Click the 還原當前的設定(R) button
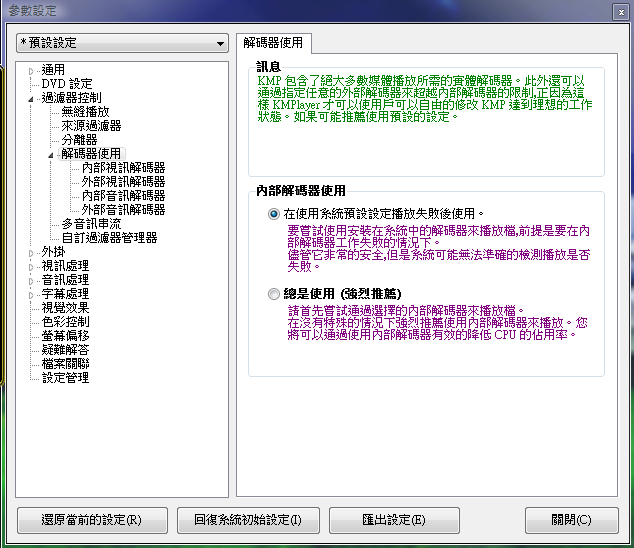634x548 pixels. tap(93, 520)
